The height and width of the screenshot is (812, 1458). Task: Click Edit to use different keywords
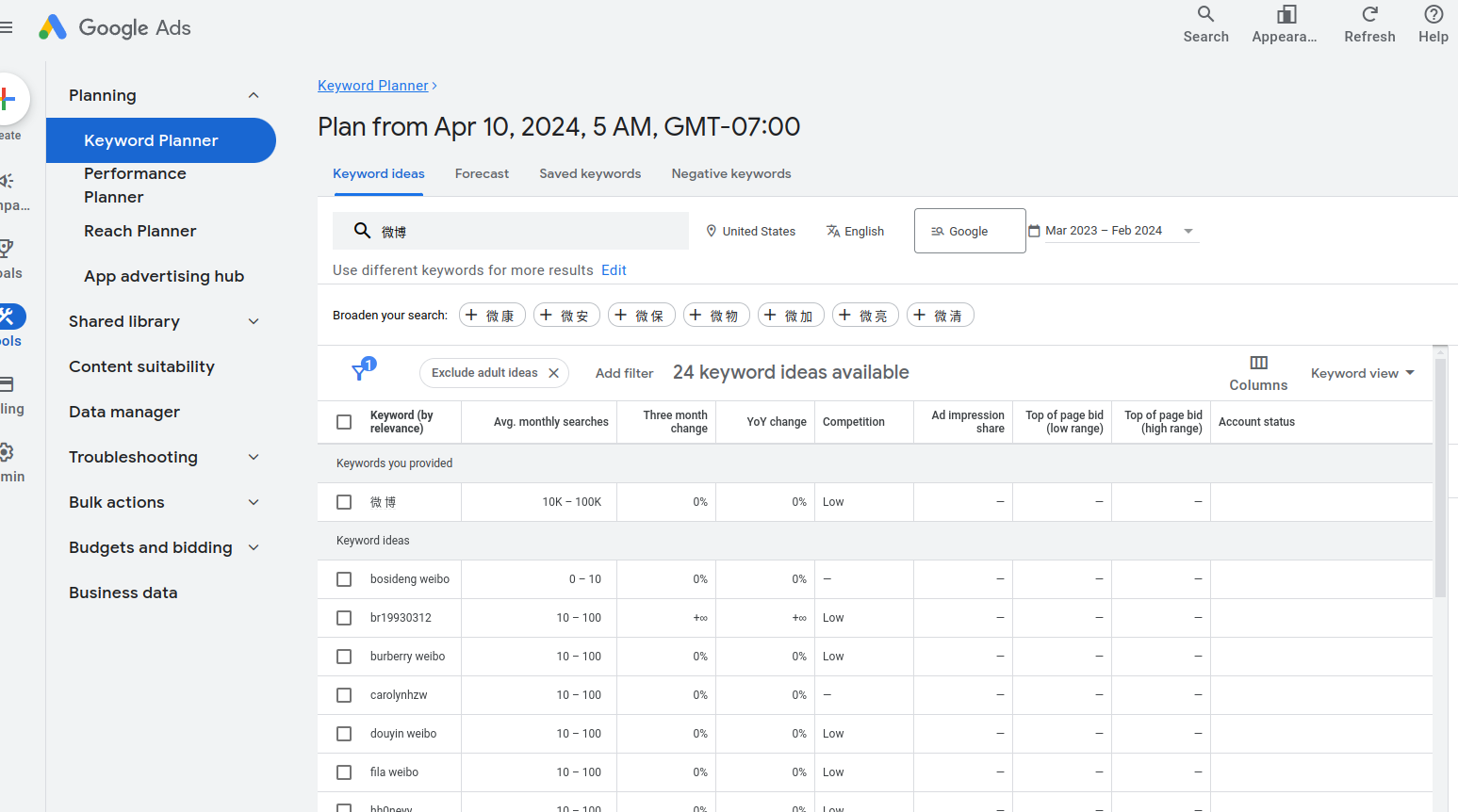[614, 270]
